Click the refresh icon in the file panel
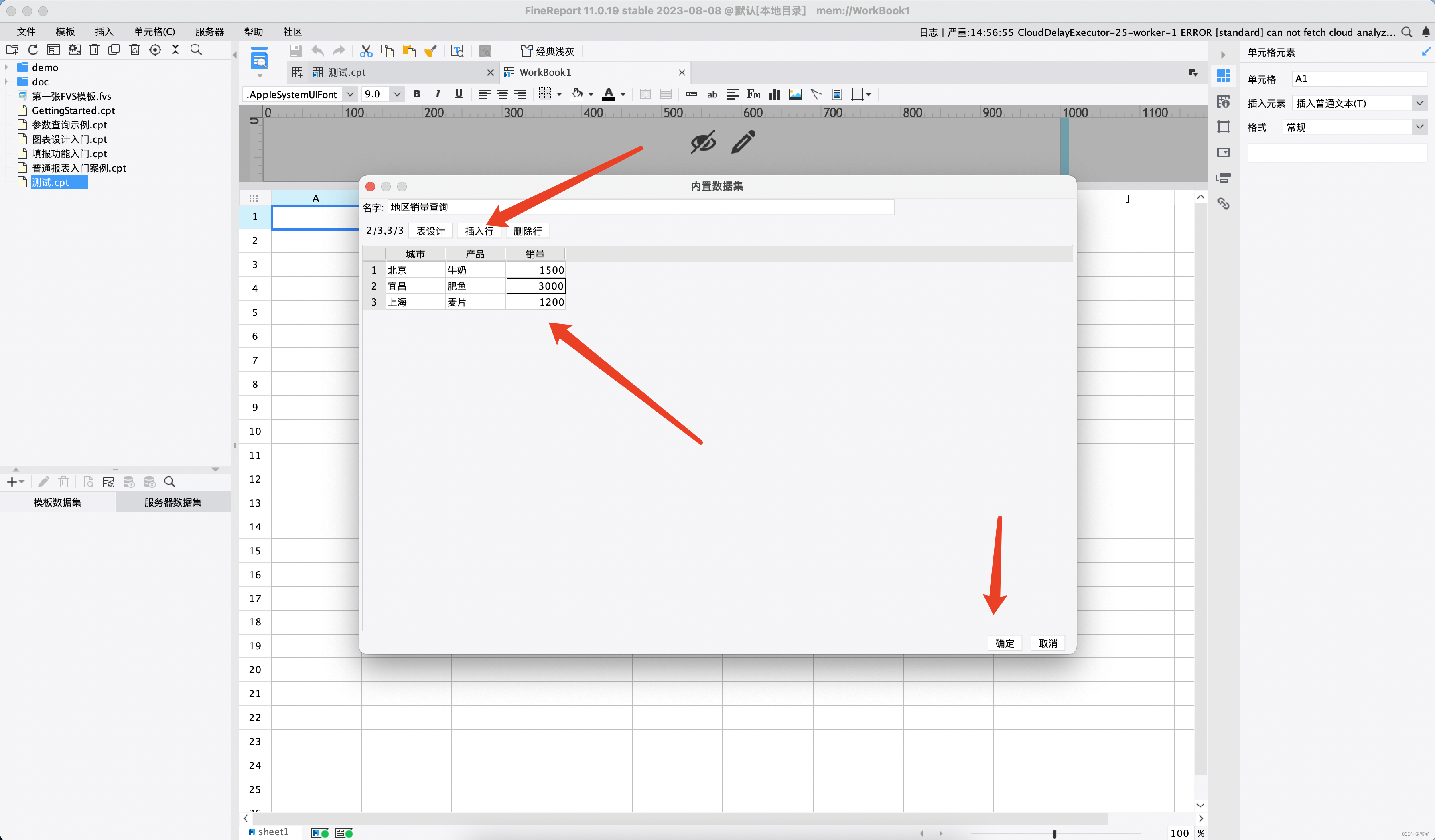Image resolution: width=1435 pixels, height=840 pixels. 33,49
